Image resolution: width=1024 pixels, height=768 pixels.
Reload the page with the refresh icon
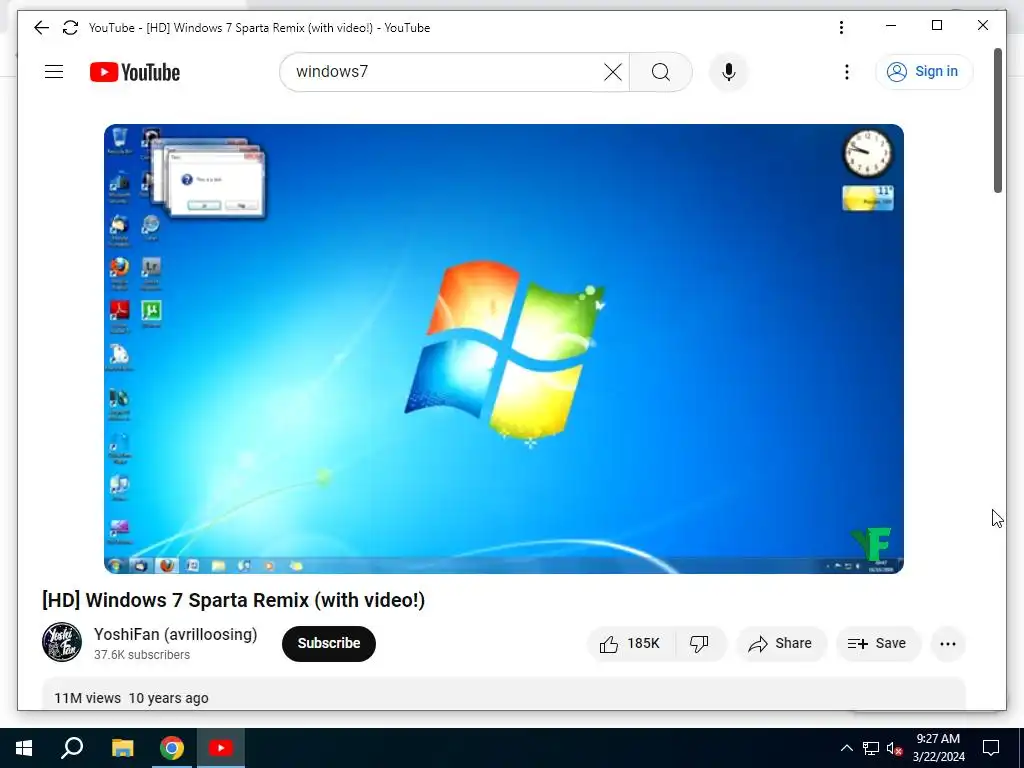coord(70,27)
